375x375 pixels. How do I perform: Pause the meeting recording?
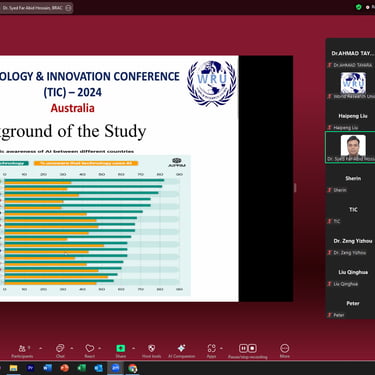pos(243,348)
